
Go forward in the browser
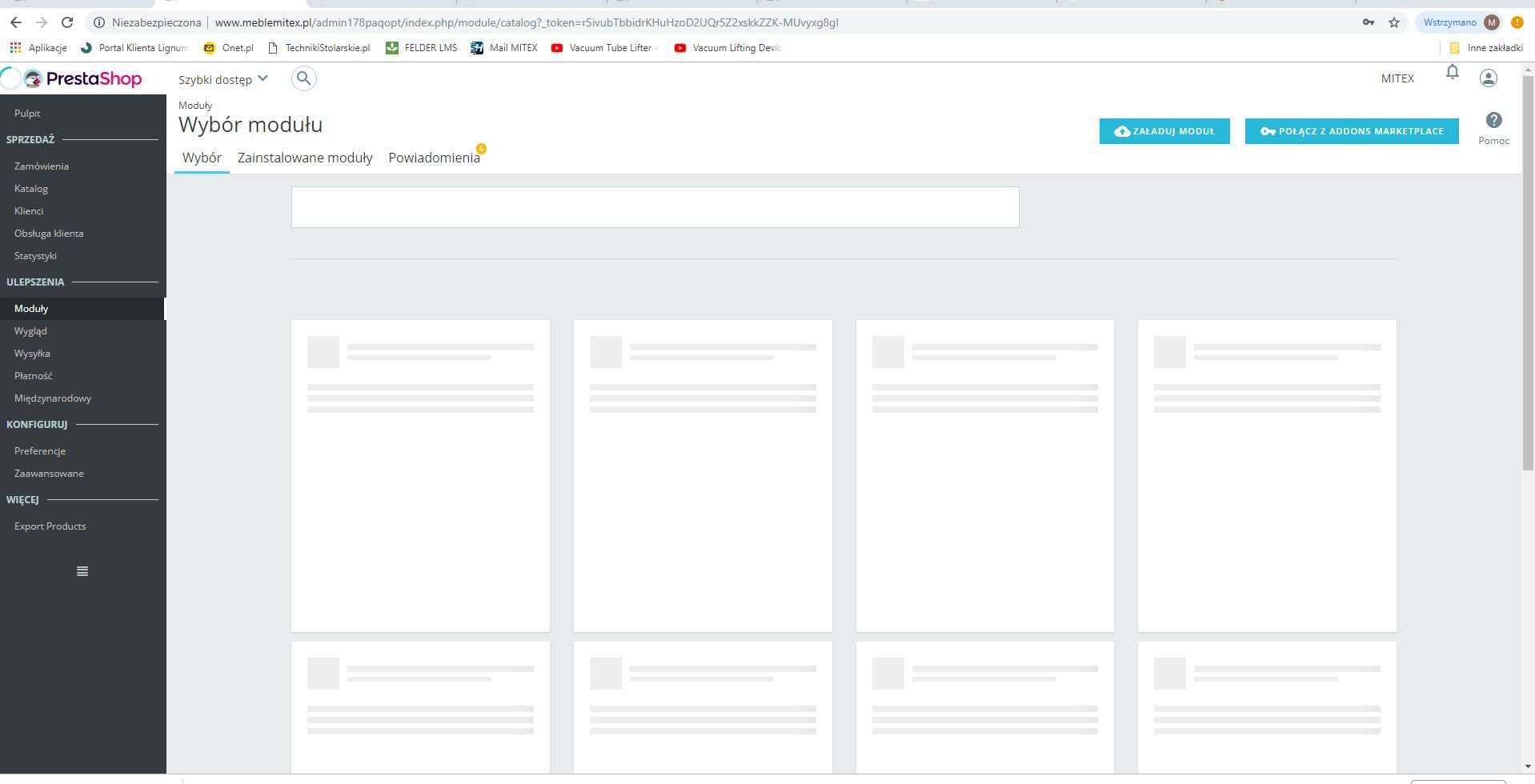pos(42,22)
